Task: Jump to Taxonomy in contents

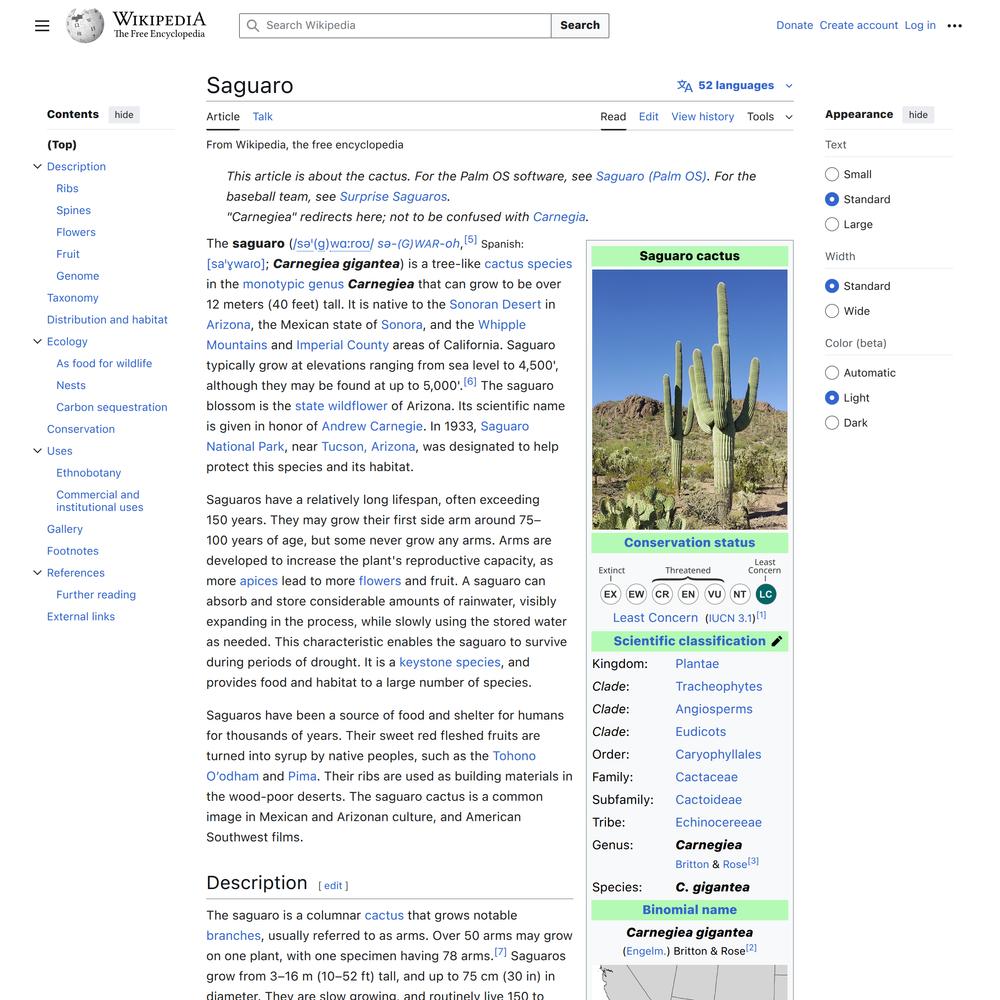Action: [x=73, y=298]
